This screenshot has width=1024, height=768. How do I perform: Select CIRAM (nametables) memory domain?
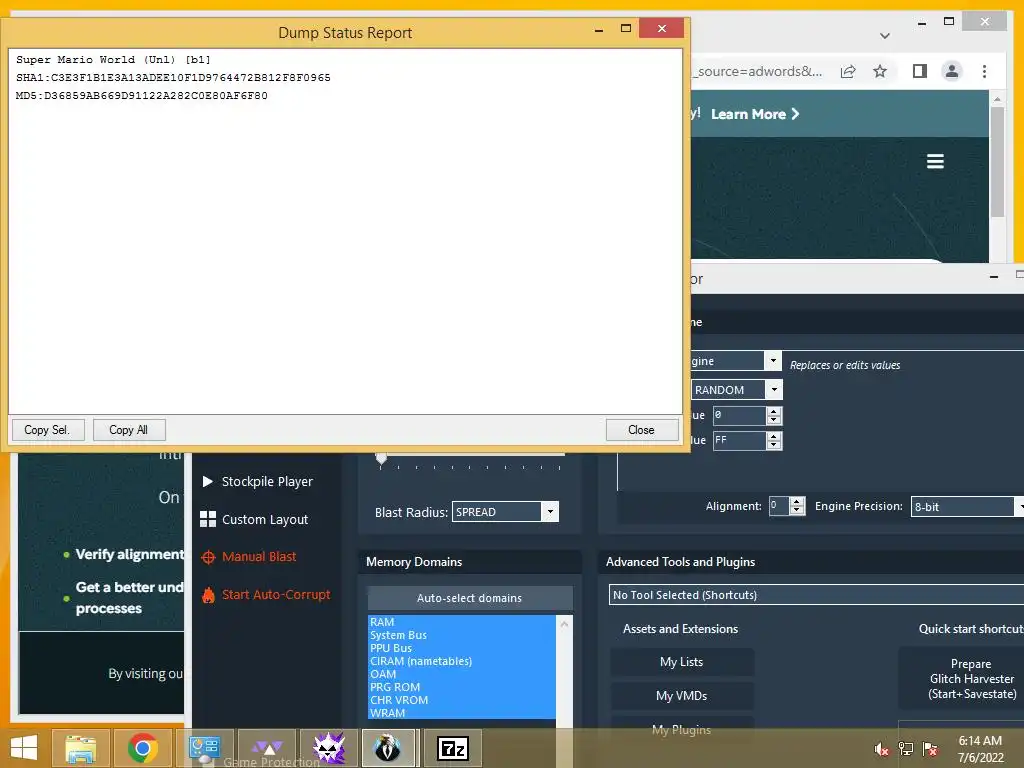pos(462,661)
